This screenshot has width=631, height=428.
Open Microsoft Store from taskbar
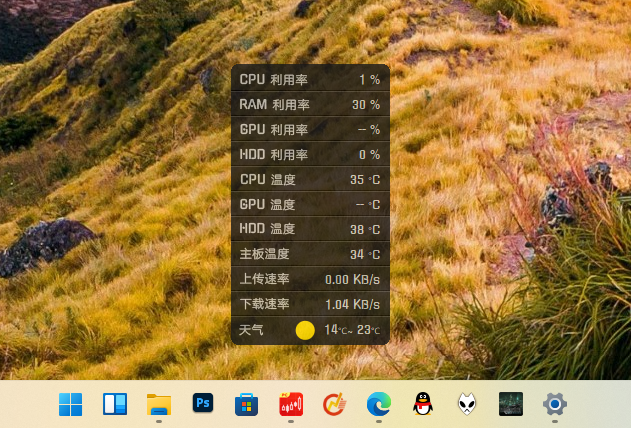[247, 404]
